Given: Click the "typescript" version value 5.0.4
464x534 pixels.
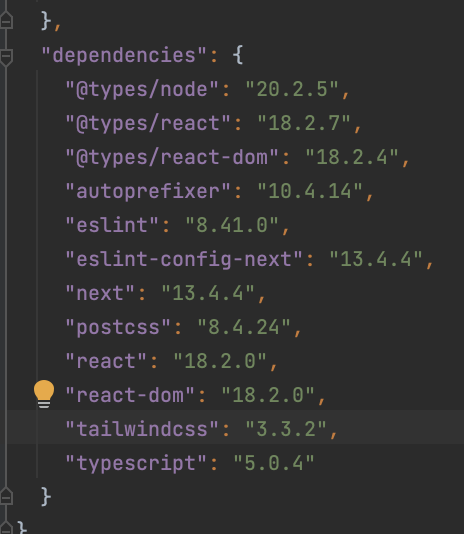Looking at the screenshot, I should pyautogui.click(x=274, y=463).
